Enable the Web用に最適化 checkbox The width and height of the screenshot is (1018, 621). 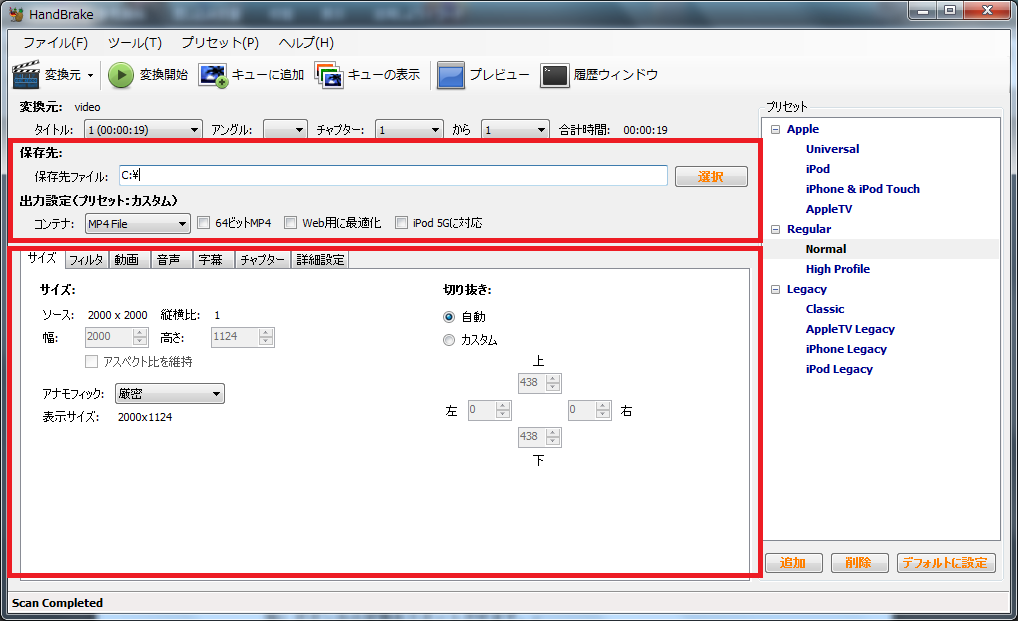[291, 223]
